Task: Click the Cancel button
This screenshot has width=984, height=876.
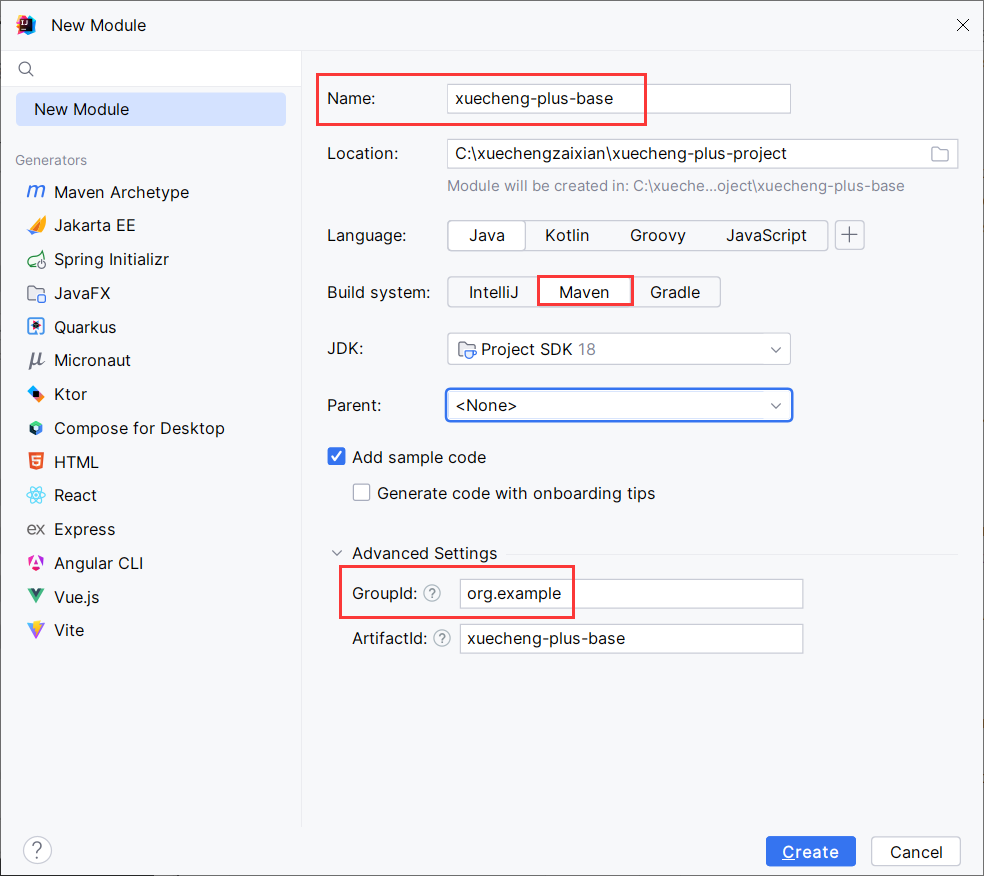Action: [916, 852]
